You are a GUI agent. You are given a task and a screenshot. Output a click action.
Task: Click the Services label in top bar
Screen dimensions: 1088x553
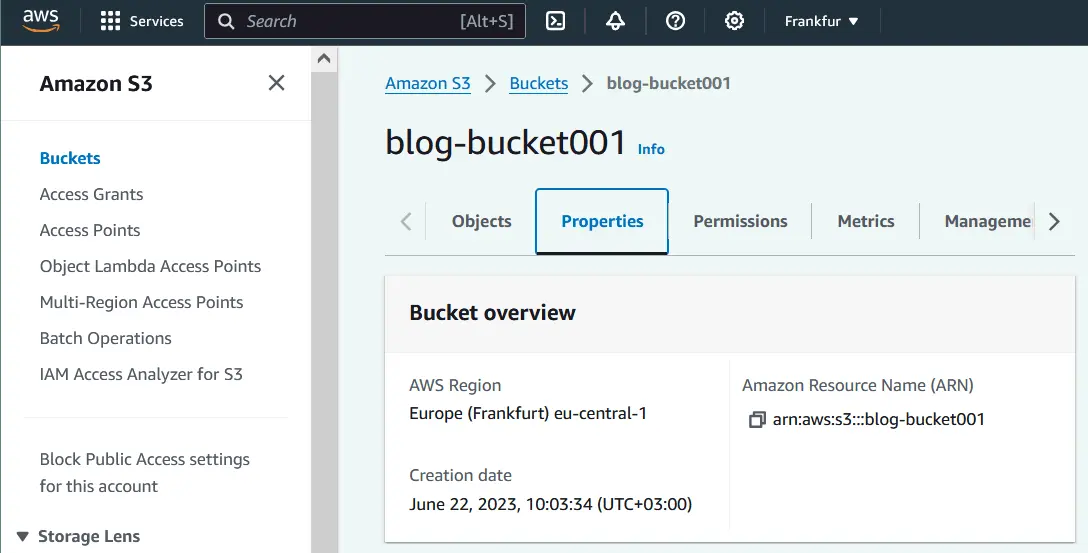click(x=157, y=22)
